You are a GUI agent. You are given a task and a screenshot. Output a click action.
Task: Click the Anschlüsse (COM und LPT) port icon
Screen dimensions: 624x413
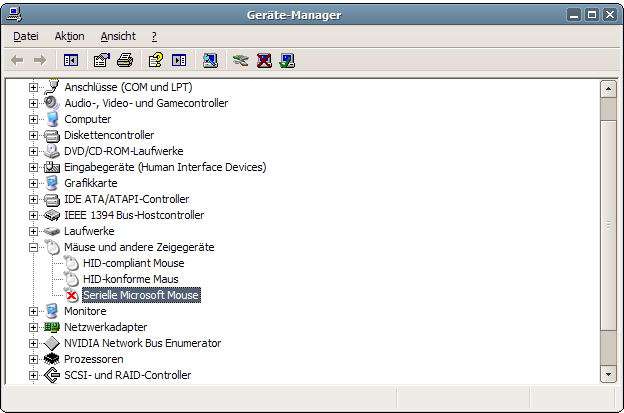[x=52, y=87]
